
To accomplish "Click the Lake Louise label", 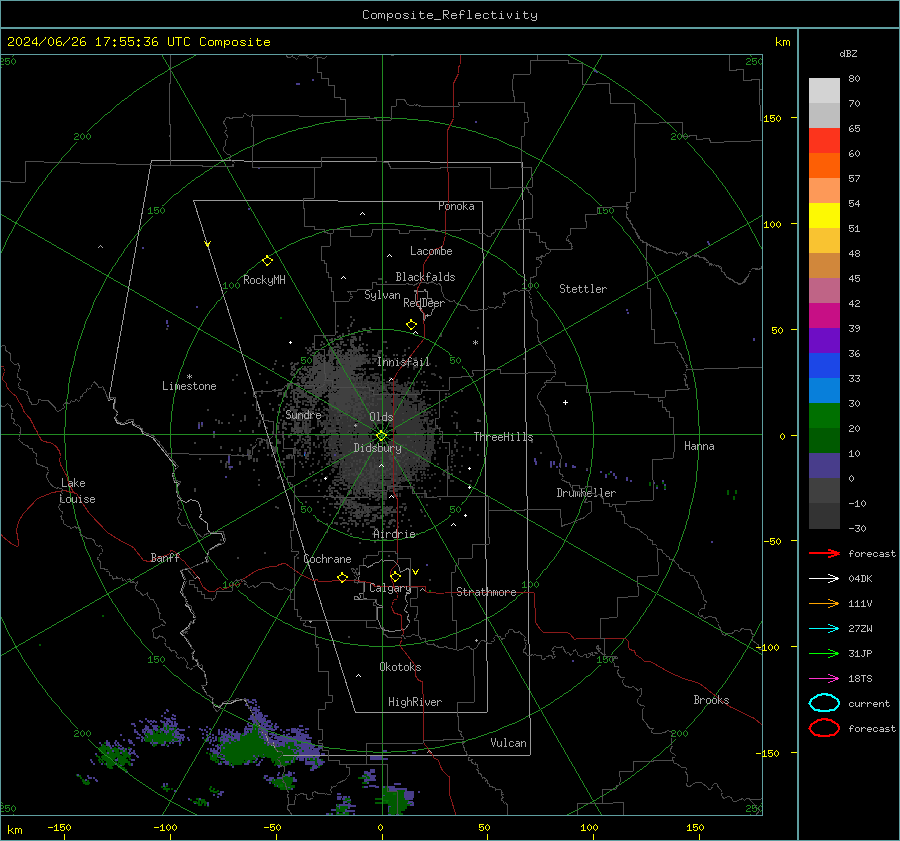I will pos(77,491).
